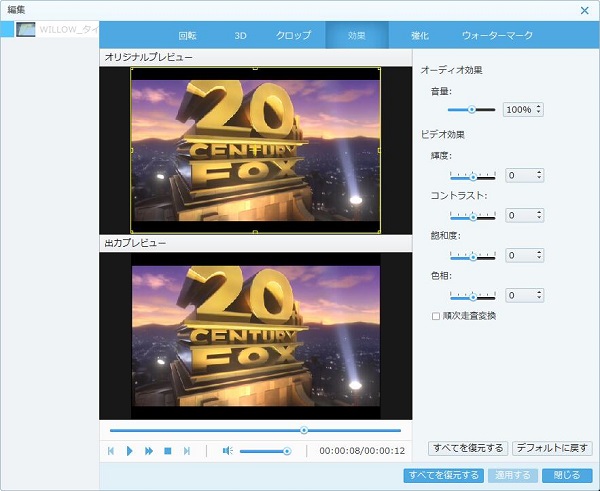Click the 色相 value input field
This screenshot has height=491, width=600.
[x=520, y=295]
